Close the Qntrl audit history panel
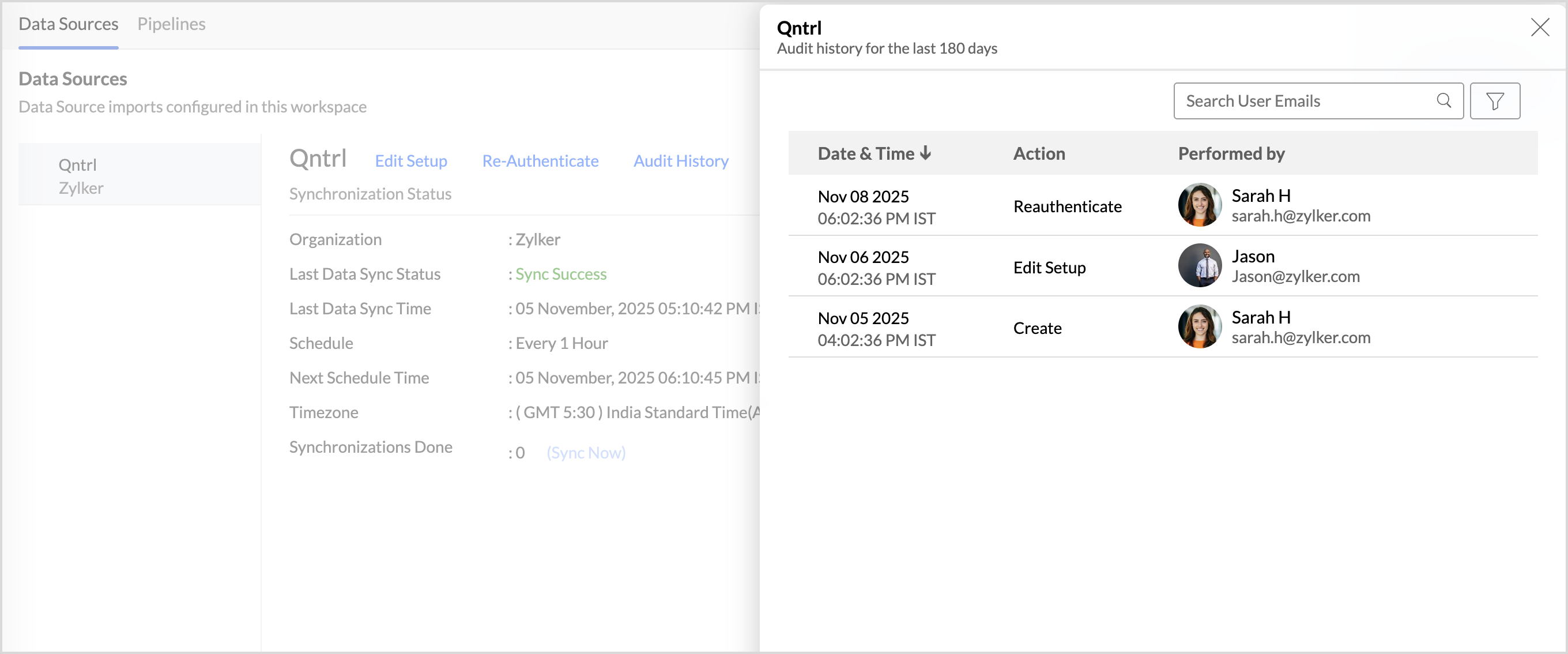The width and height of the screenshot is (1568, 654). [1539, 28]
